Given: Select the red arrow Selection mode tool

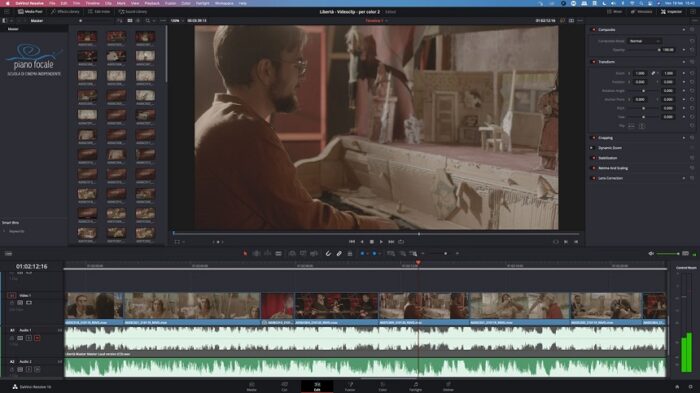Looking at the screenshot, I should 245,253.
